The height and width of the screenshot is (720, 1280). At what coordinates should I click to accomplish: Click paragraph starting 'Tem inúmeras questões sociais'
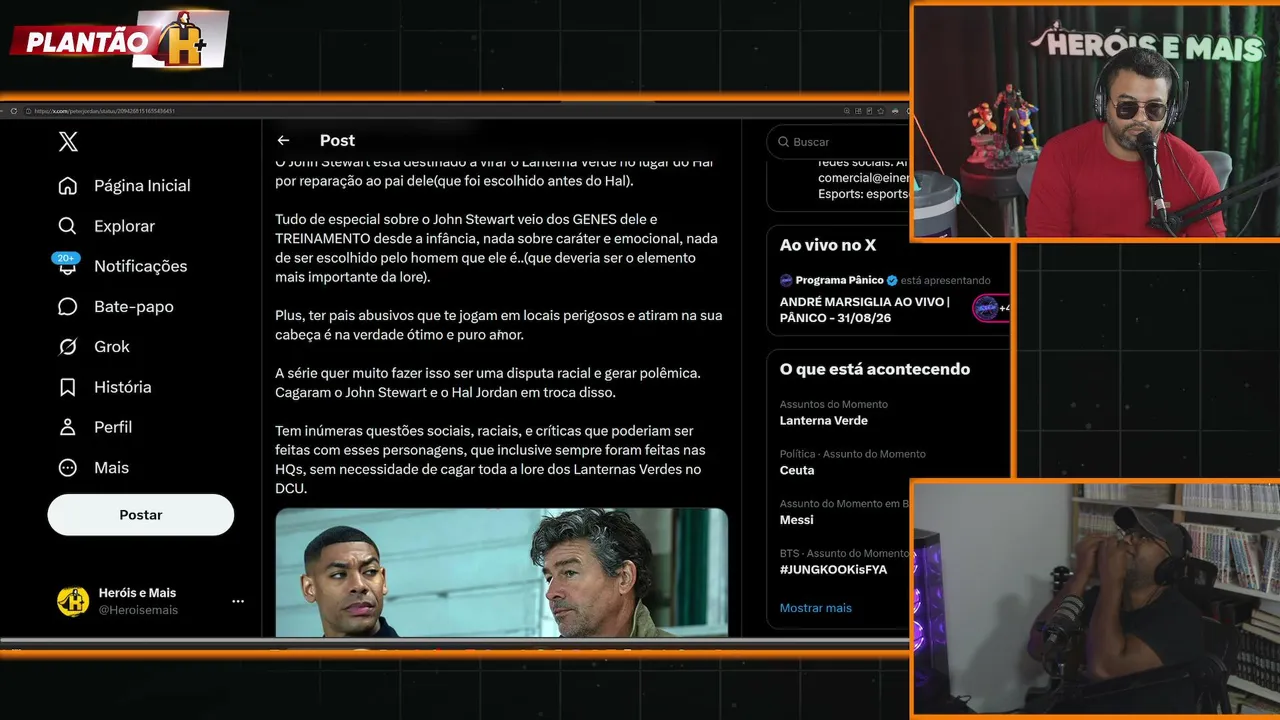490,460
